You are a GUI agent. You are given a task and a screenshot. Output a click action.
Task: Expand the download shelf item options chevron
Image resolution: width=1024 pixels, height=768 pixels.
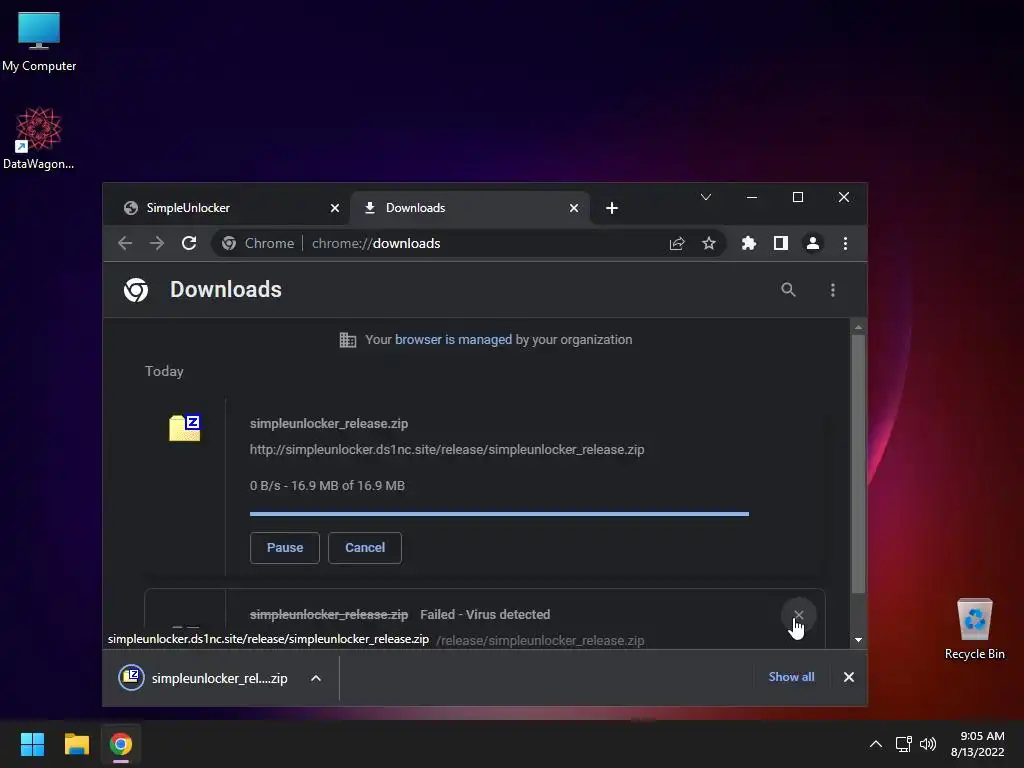[316, 678]
